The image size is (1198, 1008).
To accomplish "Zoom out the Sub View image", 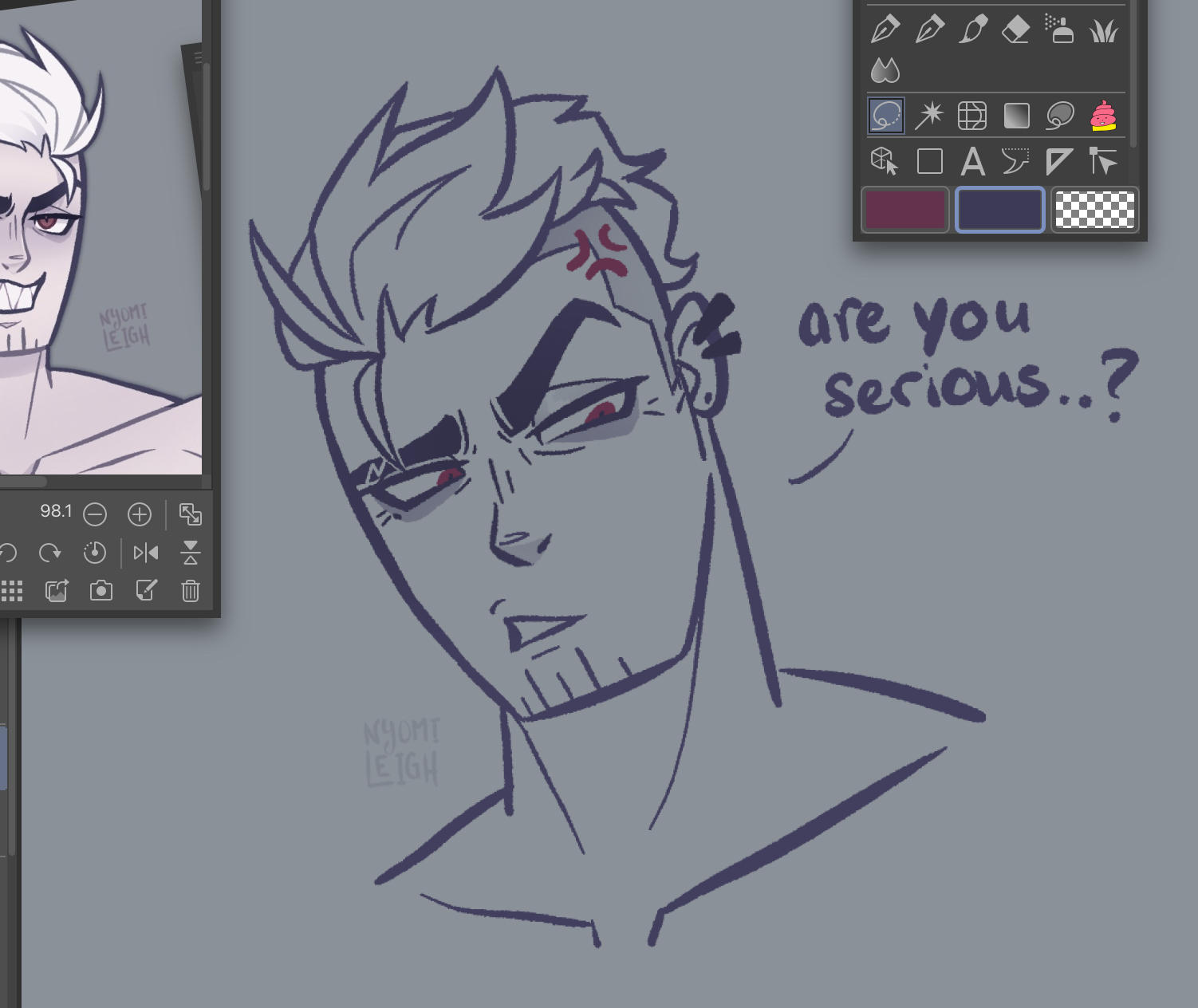I will click(x=95, y=514).
